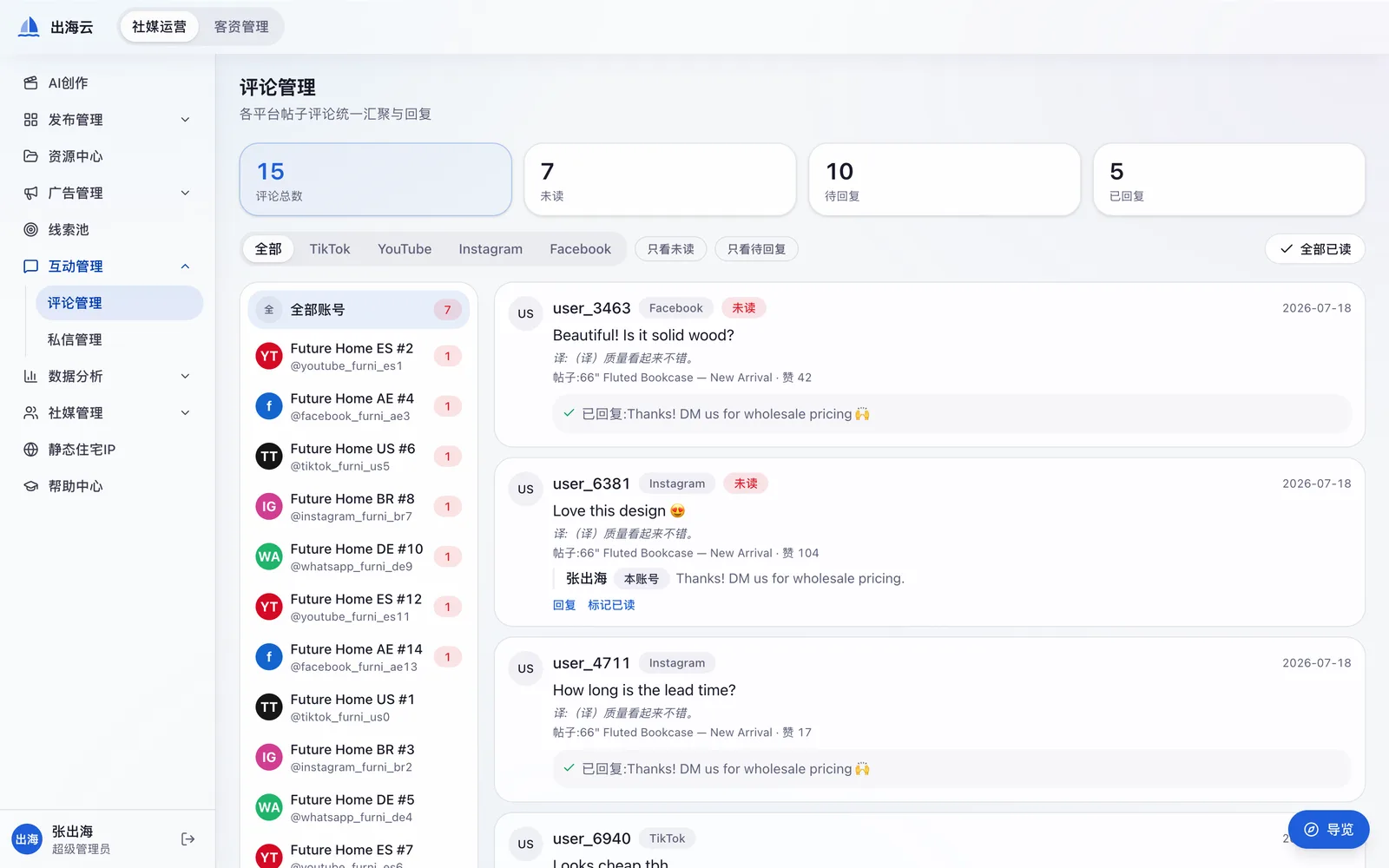Expand the 发布管理 chevron

tap(185, 120)
